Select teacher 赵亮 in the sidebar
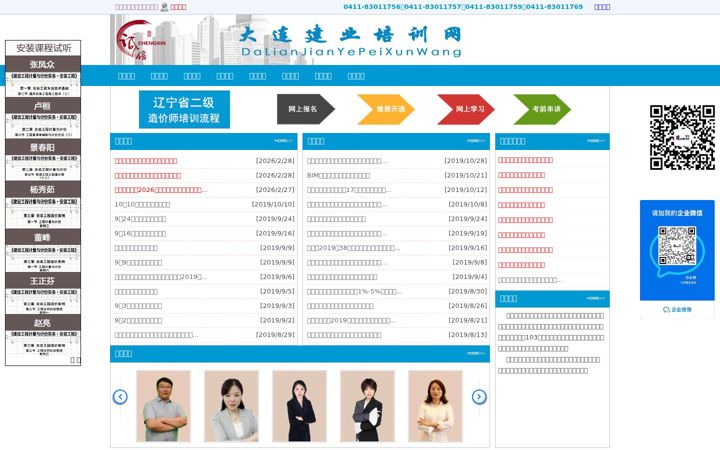This screenshot has height=450, width=720. pyautogui.click(x=43, y=323)
